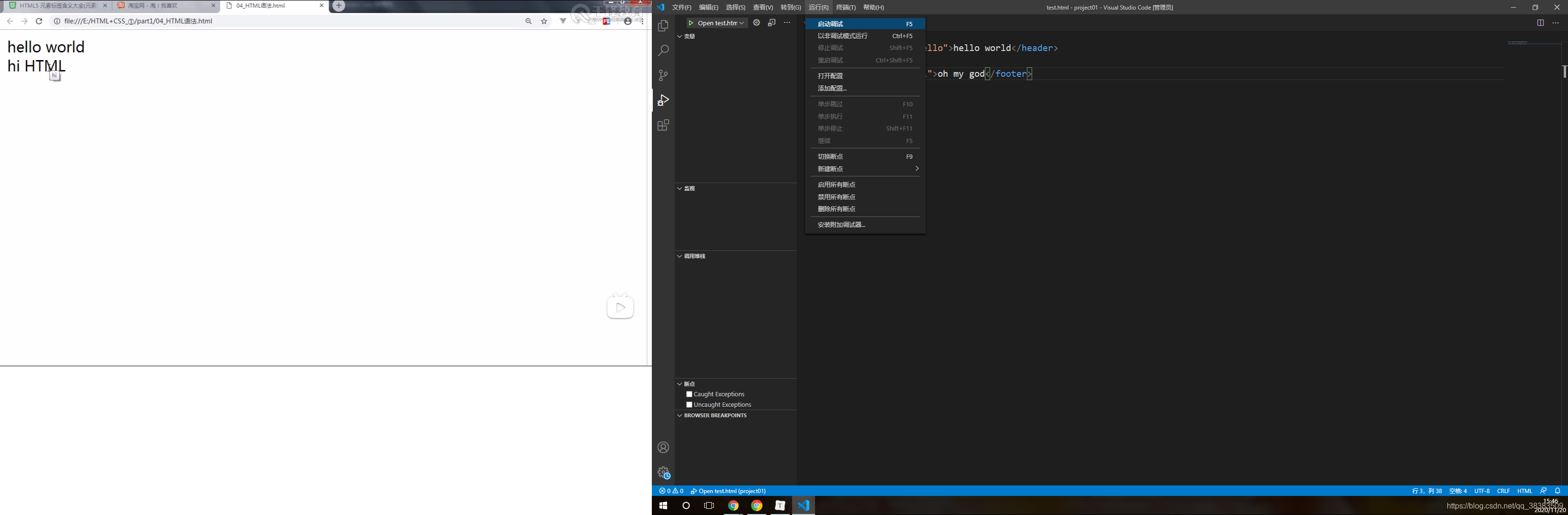Open the Extensions view icon
This screenshot has height=515, width=1568.
pos(663,125)
